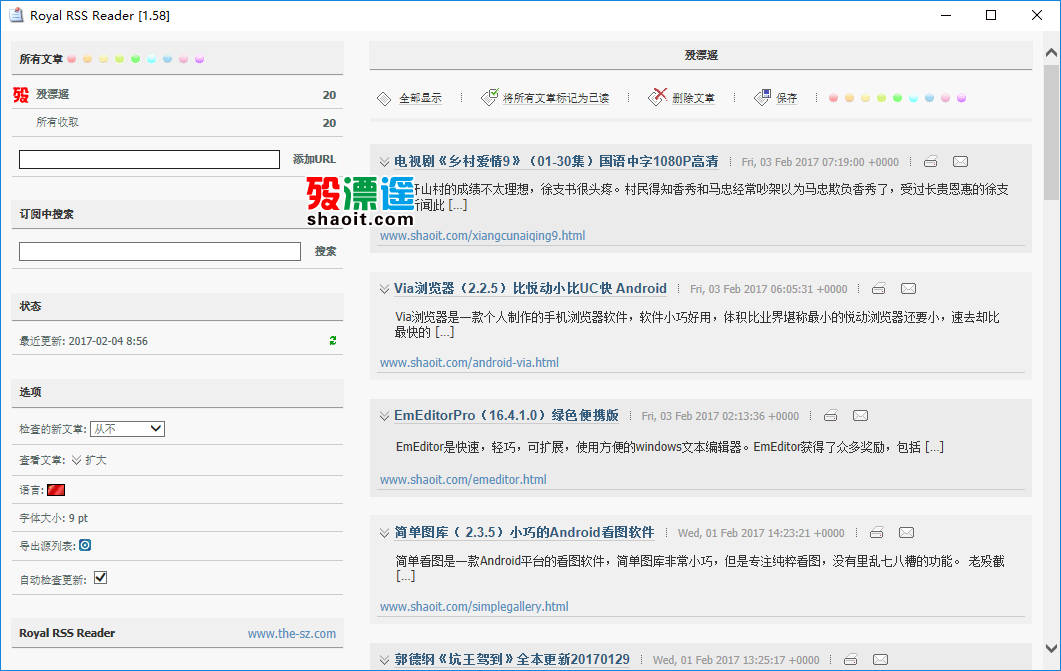Visit www.the-sz.com website link

[x=292, y=634]
